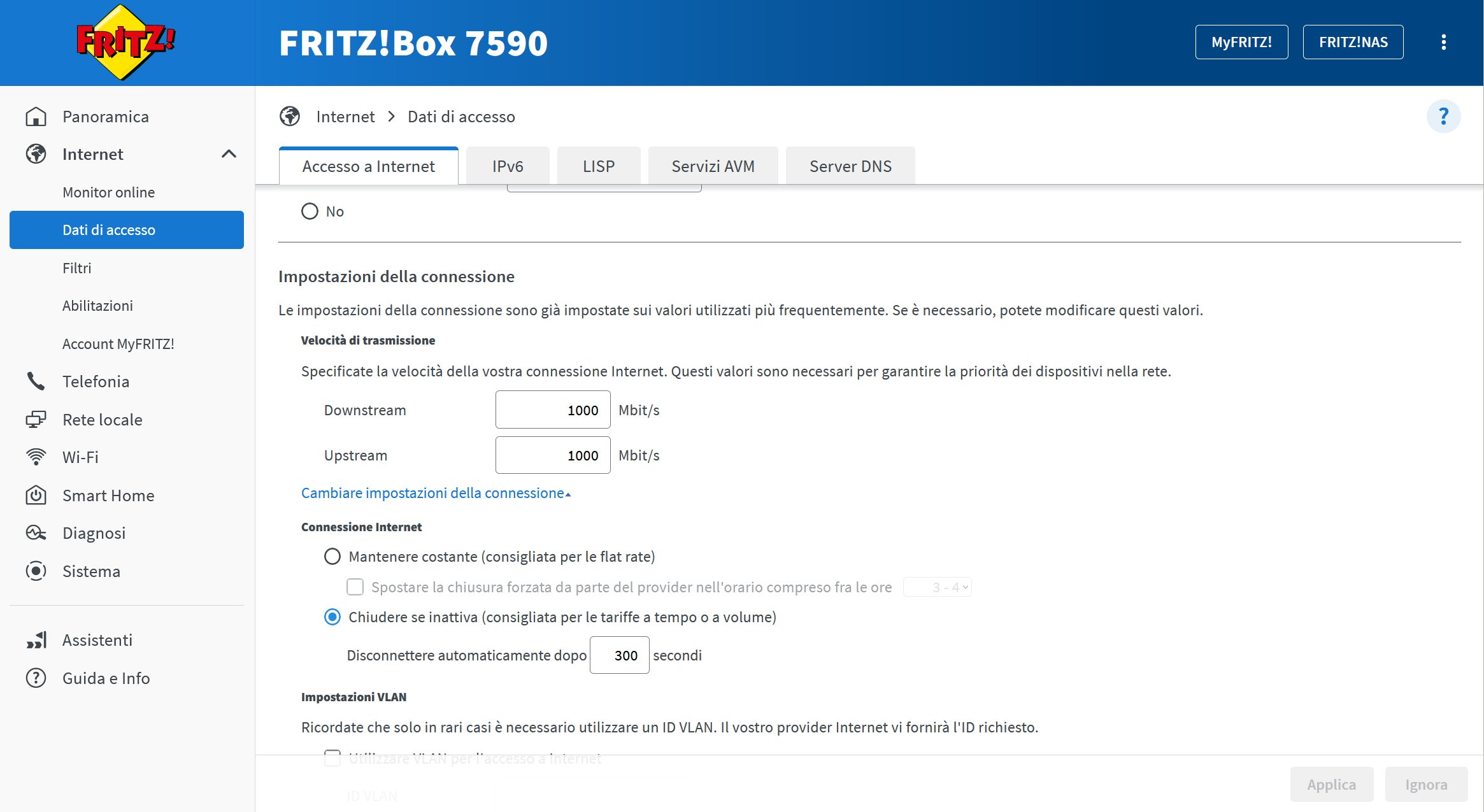This screenshot has height=812, width=1484.
Task: Click the Panoramica home icon
Action: (36, 117)
